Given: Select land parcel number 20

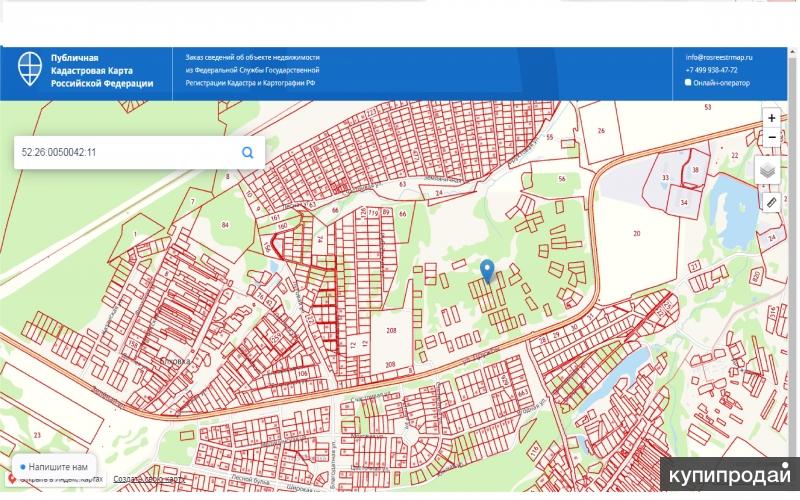Looking at the screenshot, I should 635,232.
